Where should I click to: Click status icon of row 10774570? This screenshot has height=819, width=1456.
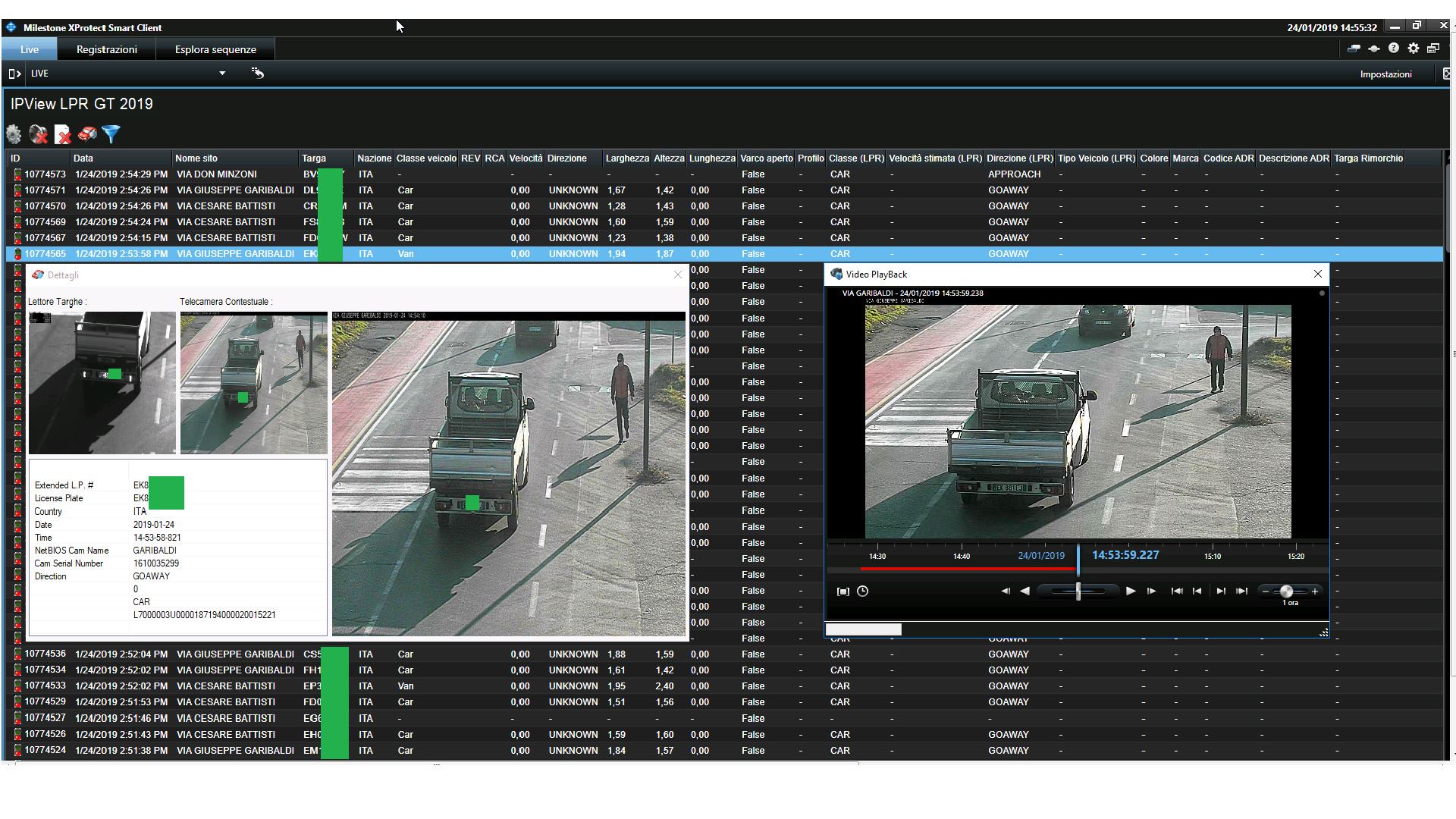pyautogui.click(x=17, y=206)
